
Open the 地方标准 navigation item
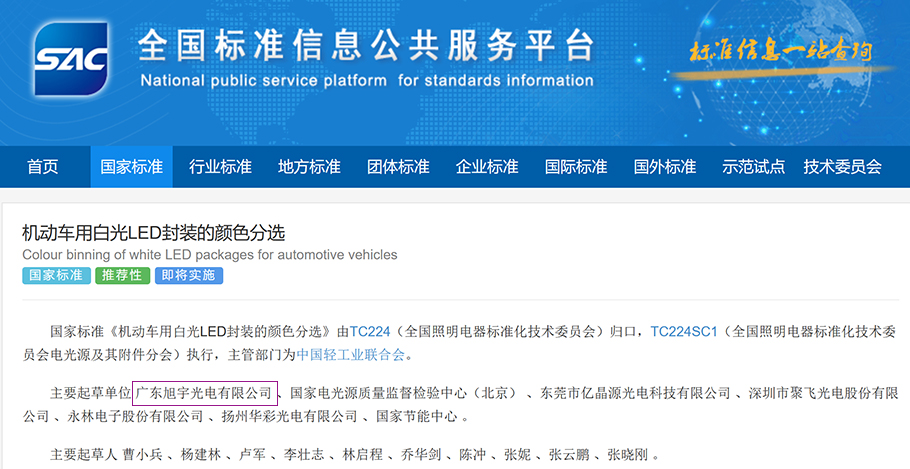309,167
